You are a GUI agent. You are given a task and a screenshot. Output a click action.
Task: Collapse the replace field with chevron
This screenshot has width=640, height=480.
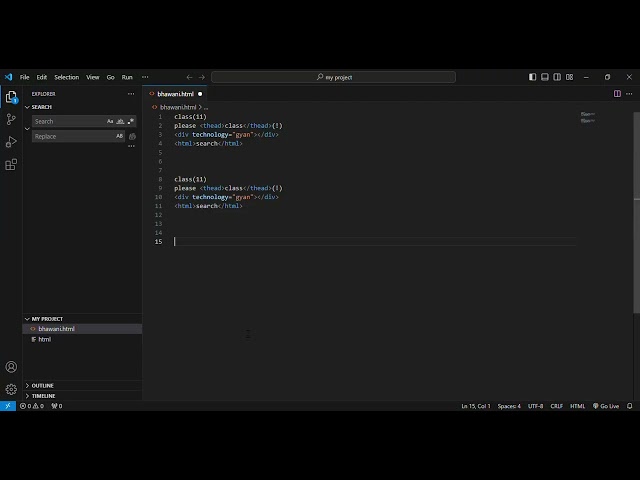[x=27, y=129]
